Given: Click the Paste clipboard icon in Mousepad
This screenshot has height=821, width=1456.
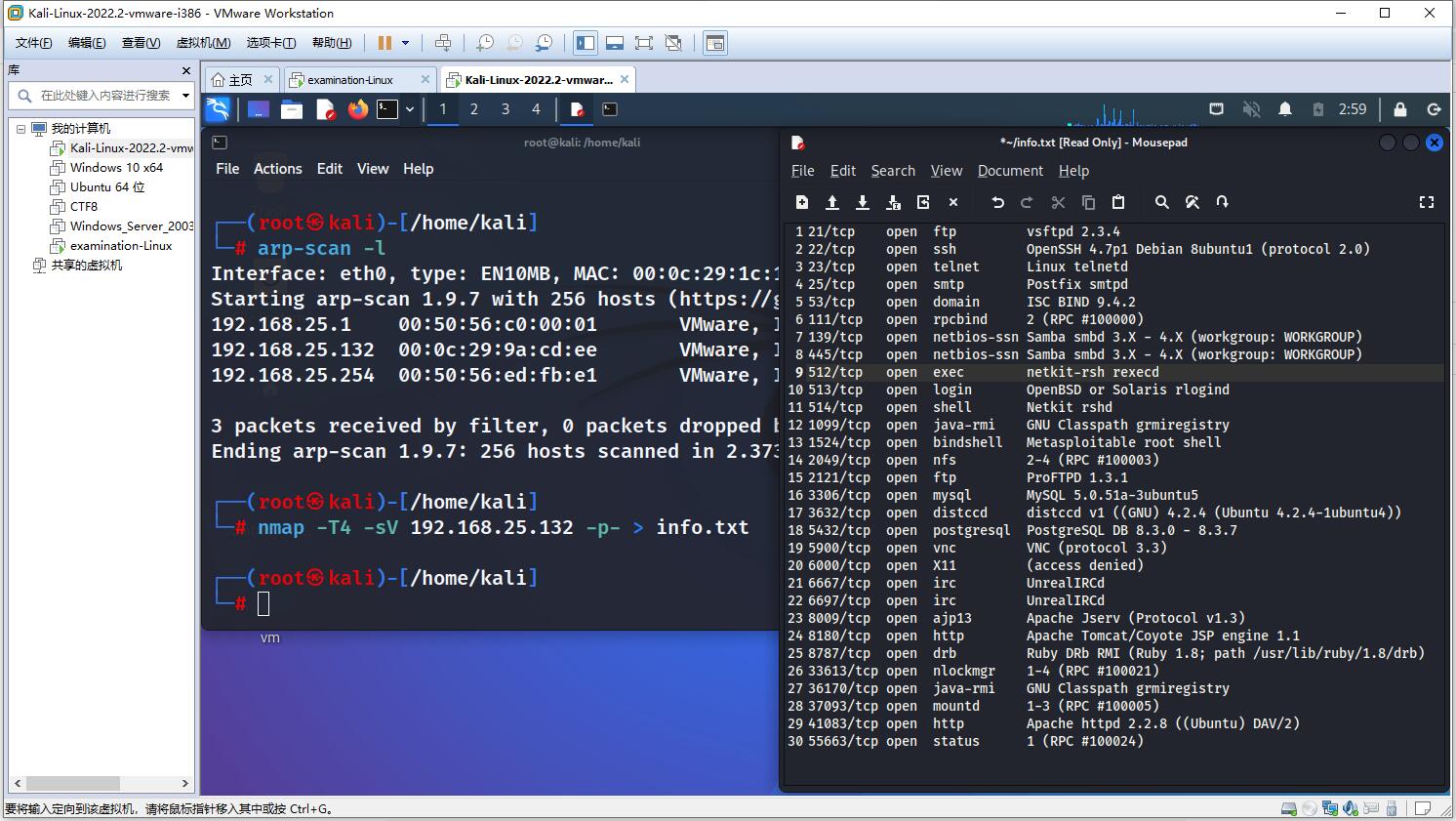Looking at the screenshot, I should 1118,202.
